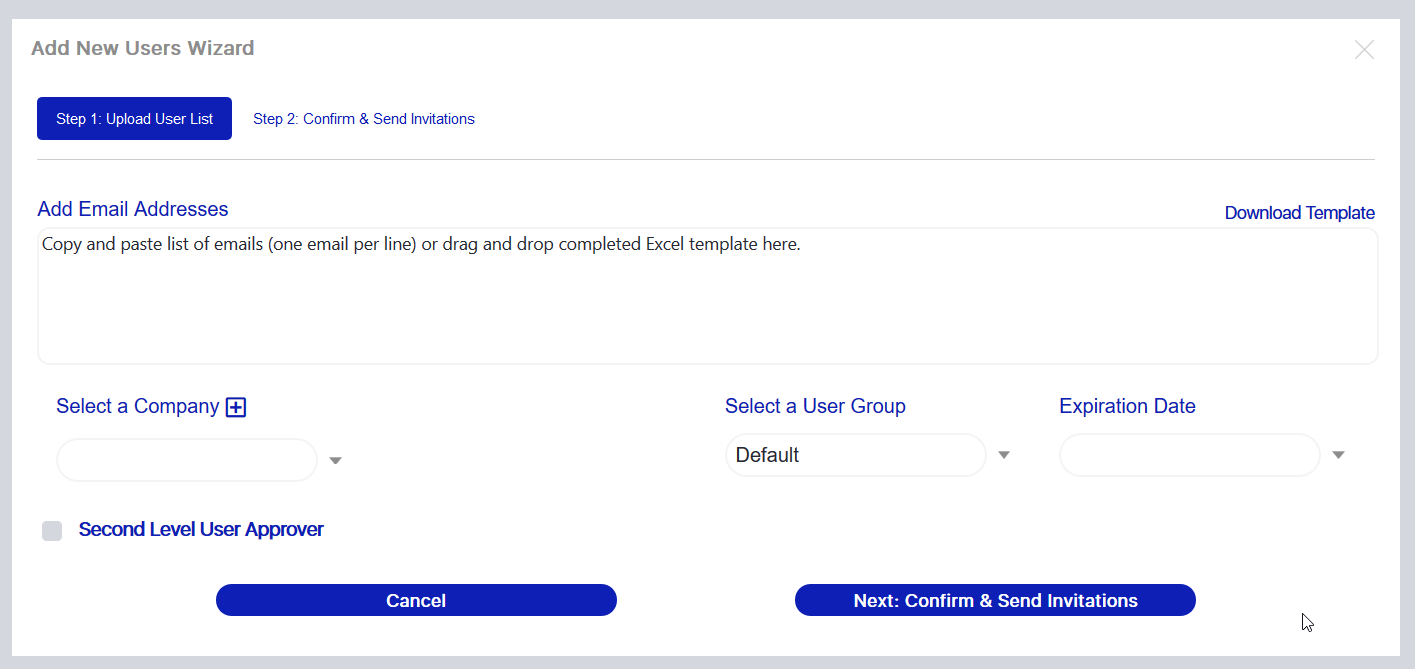
Task: Click the Download Template link
Action: click(x=1299, y=213)
